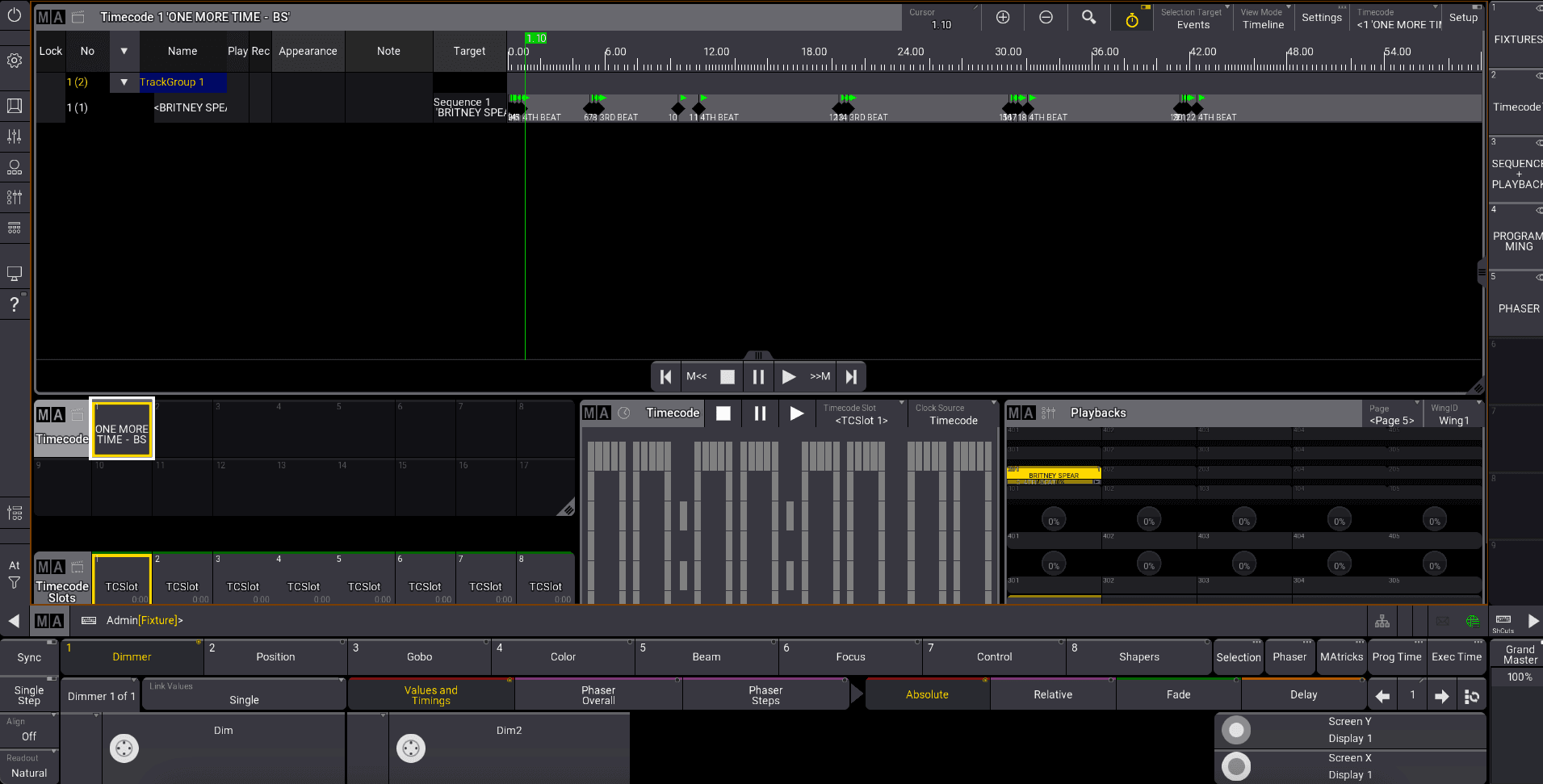The image size is (1543, 784).
Task: Jump to timeline start with skip-back button
Action: tap(665, 376)
